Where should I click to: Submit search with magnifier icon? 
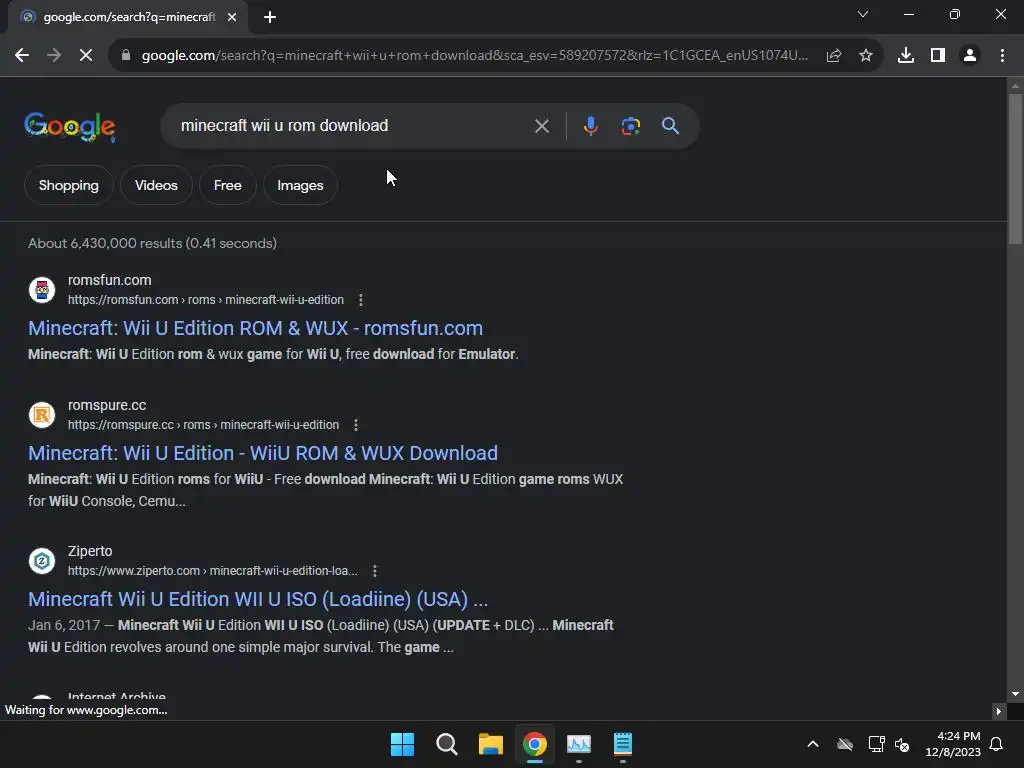670,126
